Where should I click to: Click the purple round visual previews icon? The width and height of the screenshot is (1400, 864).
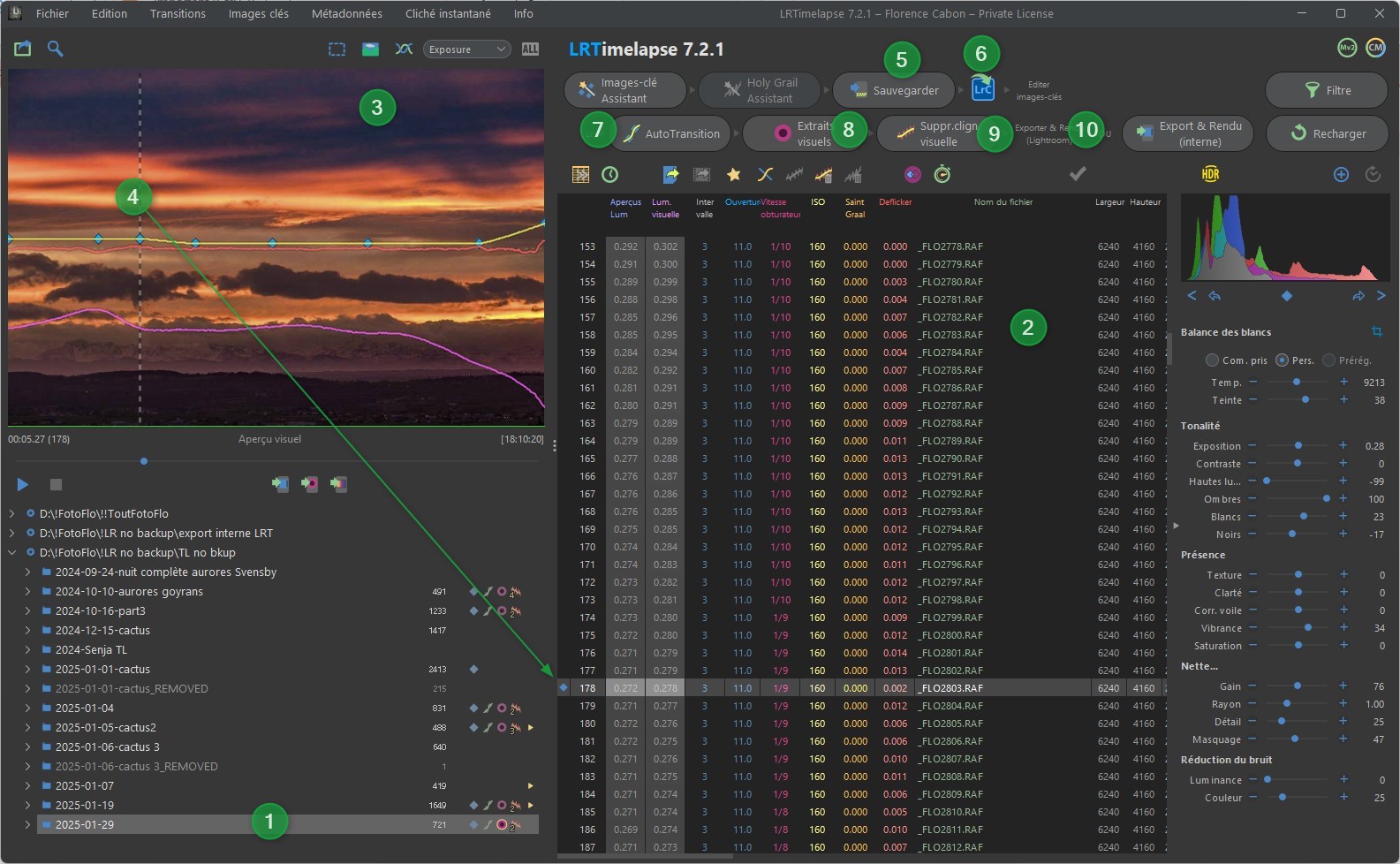coord(913,175)
